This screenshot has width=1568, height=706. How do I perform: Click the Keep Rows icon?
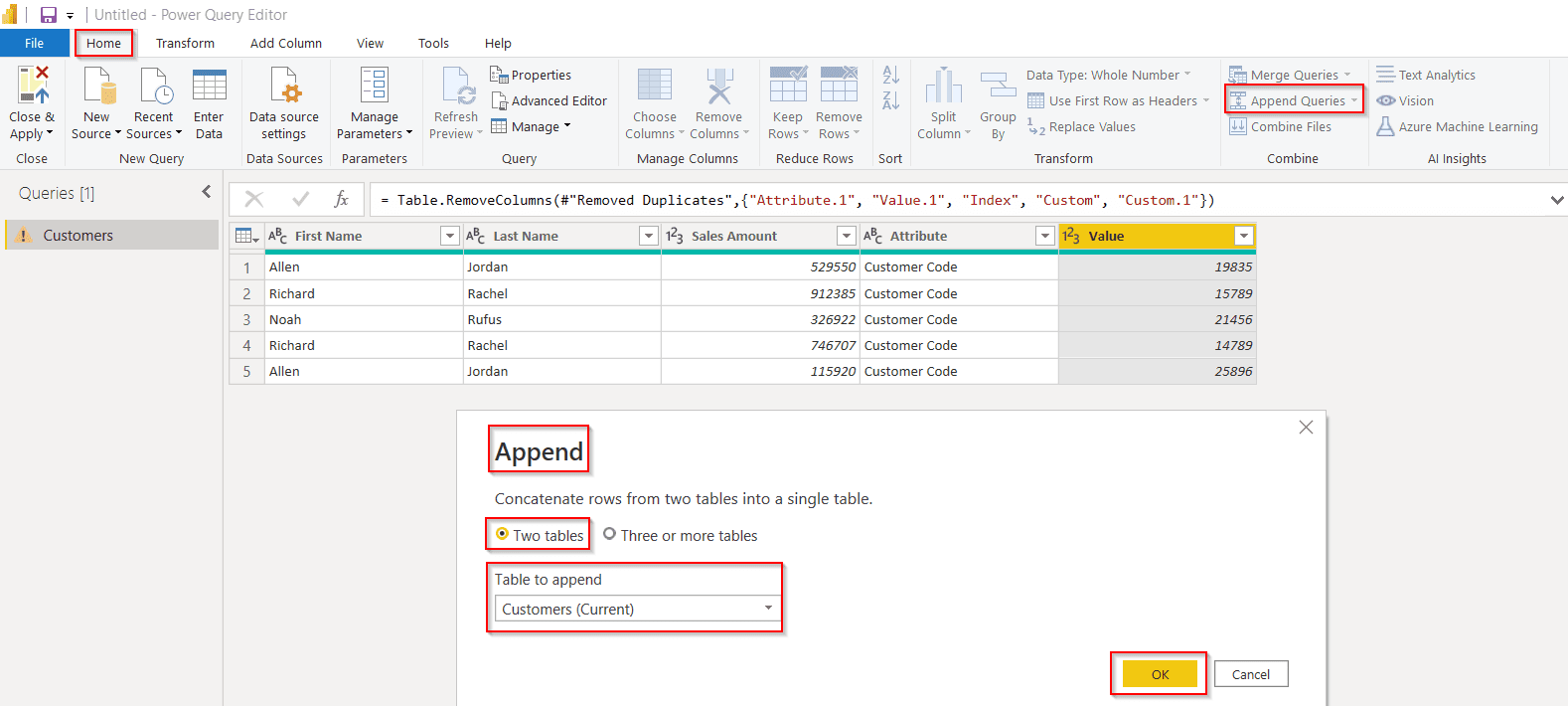tap(788, 86)
